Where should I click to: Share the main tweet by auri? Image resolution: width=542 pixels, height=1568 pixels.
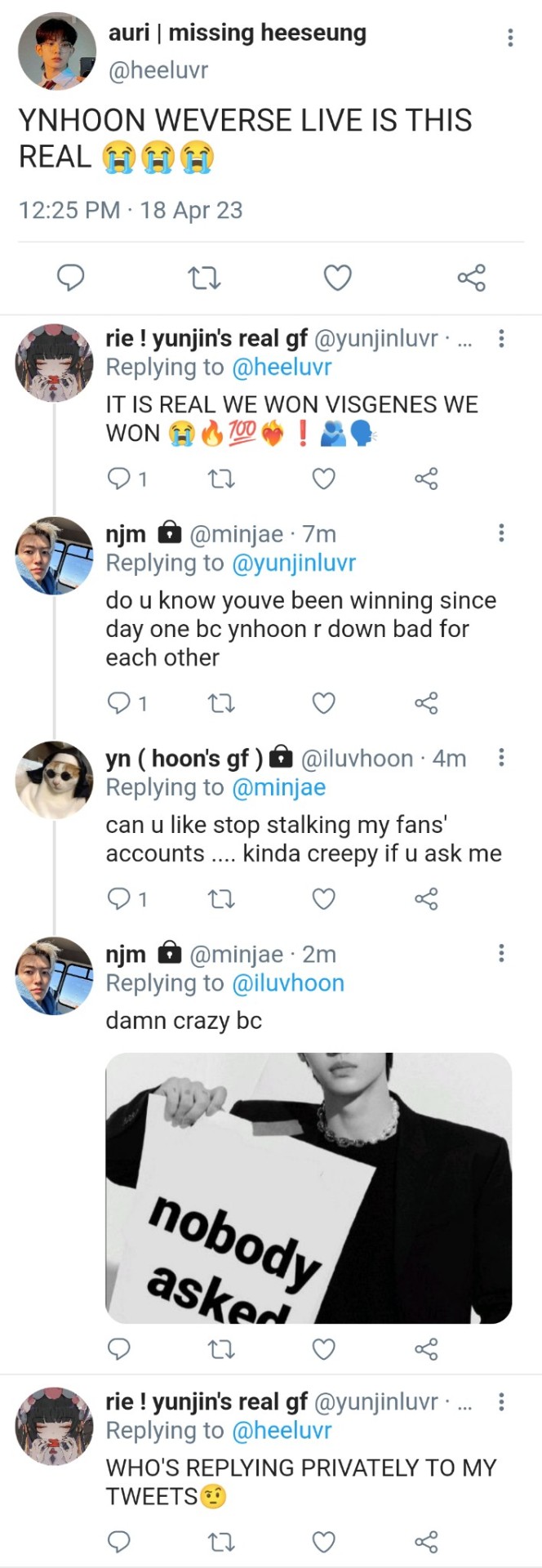[471, 278]
